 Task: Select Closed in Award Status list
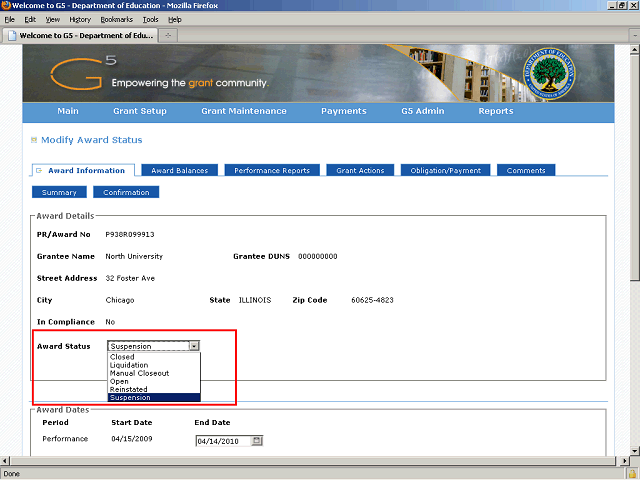154,357
